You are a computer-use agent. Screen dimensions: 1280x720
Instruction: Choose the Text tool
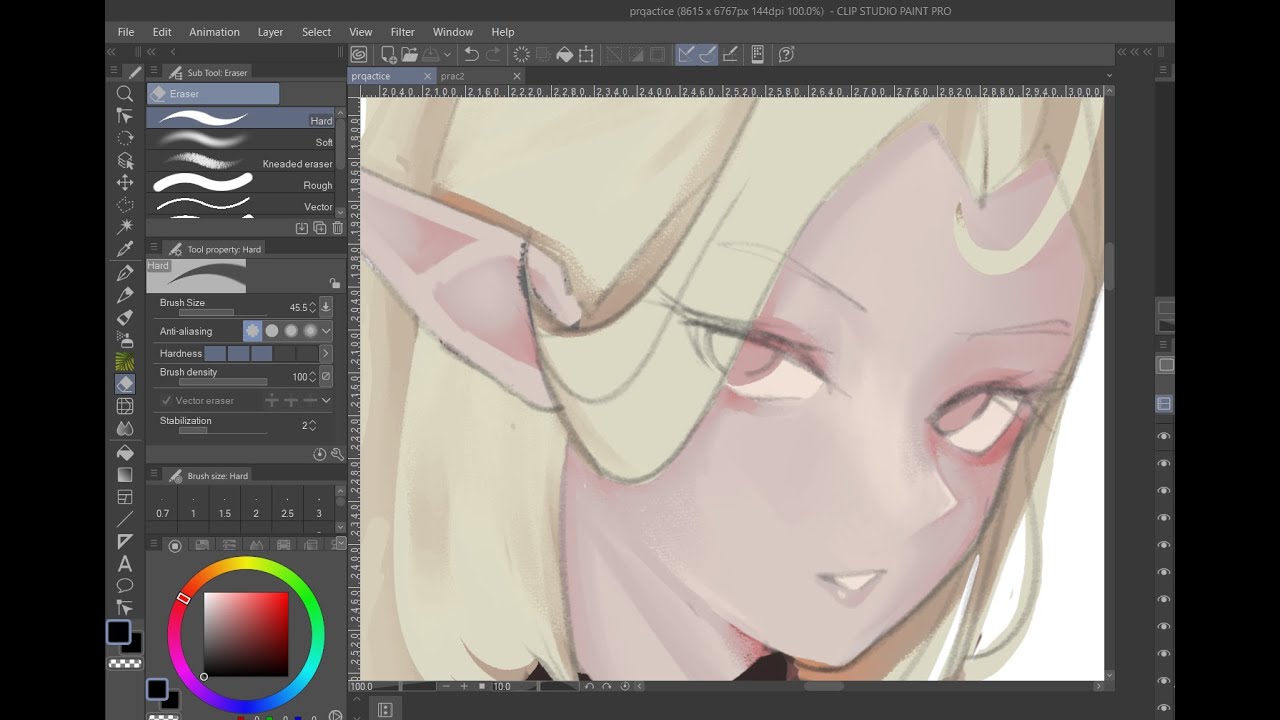(x=125, y=564)
